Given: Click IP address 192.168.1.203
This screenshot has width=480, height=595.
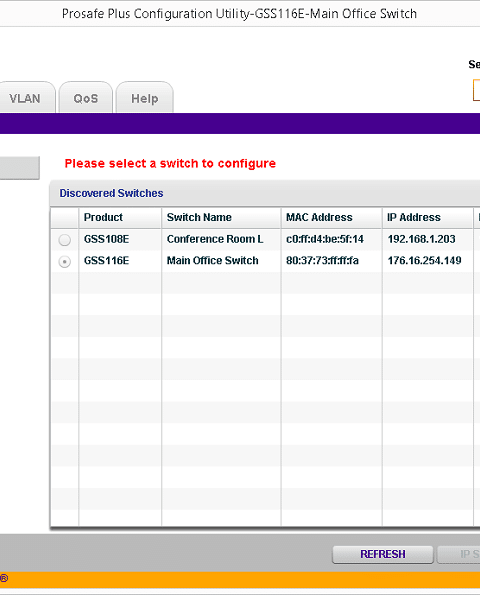Looking at the screenshot, I should tap(421, 239).
